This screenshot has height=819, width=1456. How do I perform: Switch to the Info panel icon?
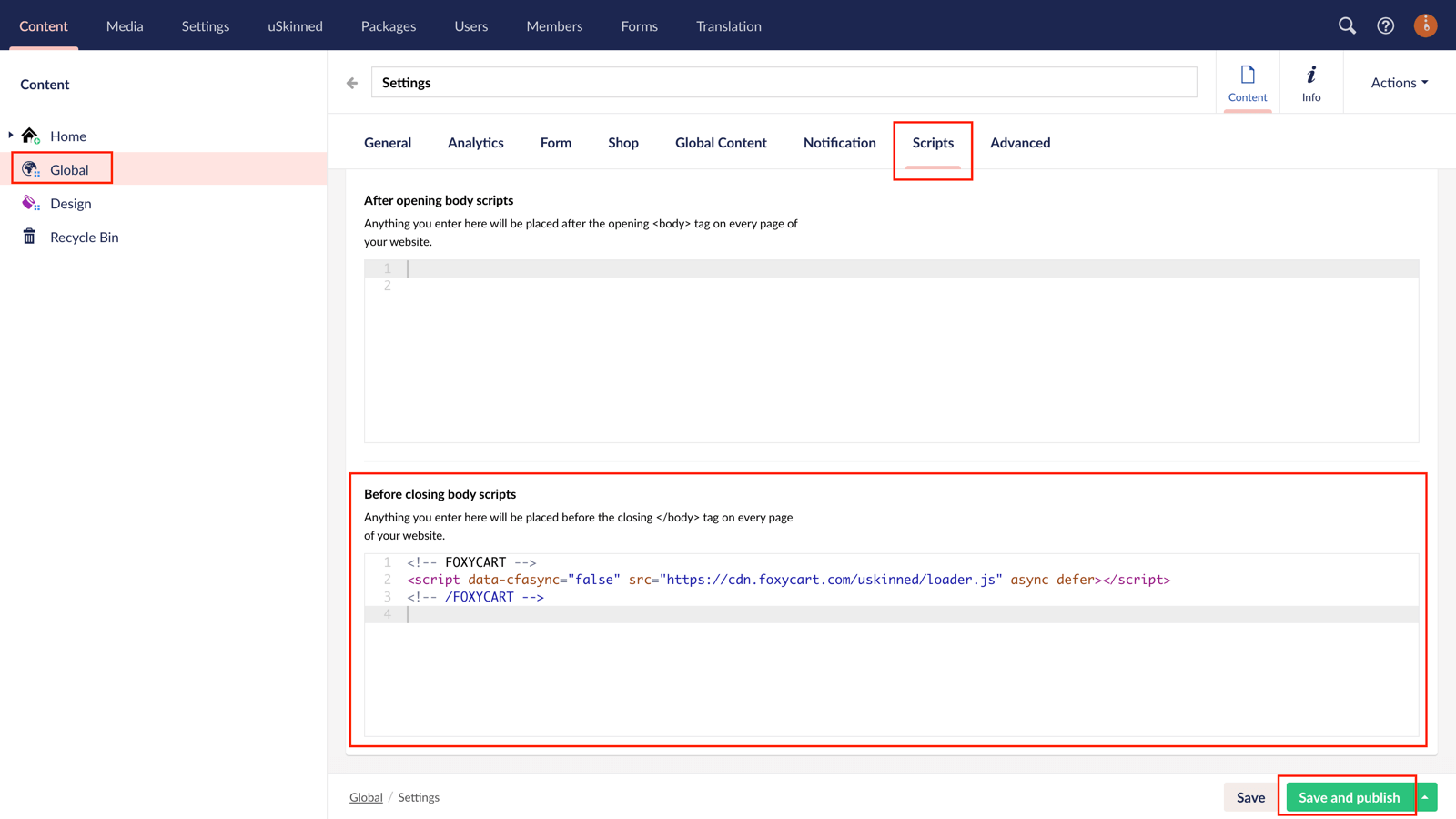[x=1310, y=82]
